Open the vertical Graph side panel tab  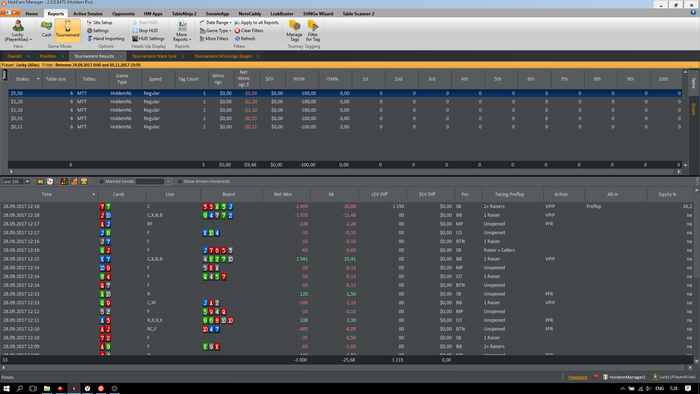[694, 109]
